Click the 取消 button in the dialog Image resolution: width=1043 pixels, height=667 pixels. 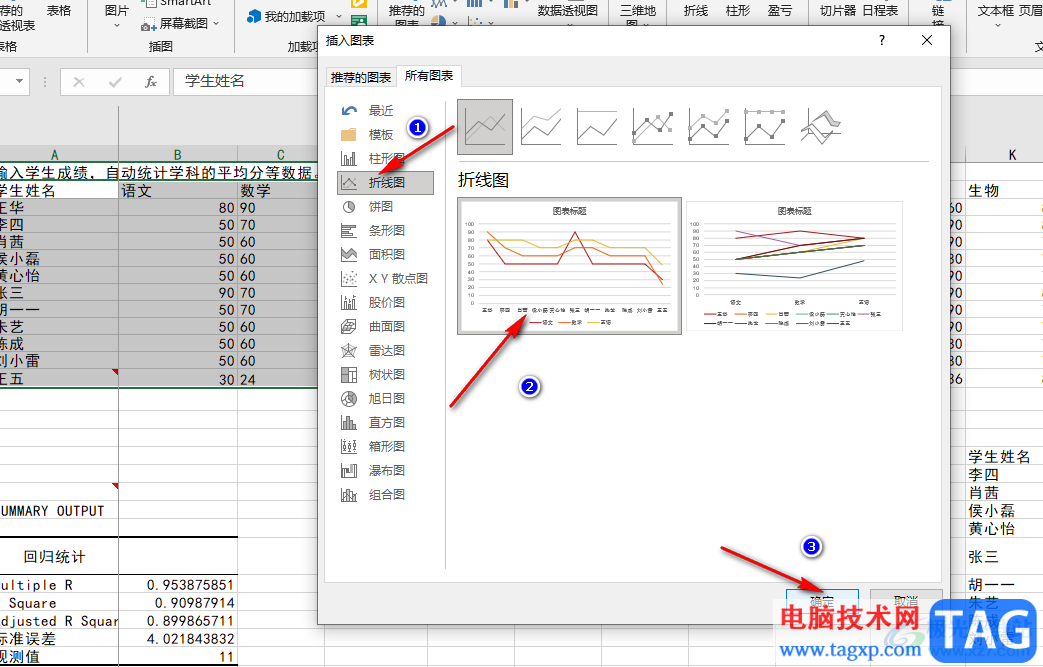tap(906, 600)
